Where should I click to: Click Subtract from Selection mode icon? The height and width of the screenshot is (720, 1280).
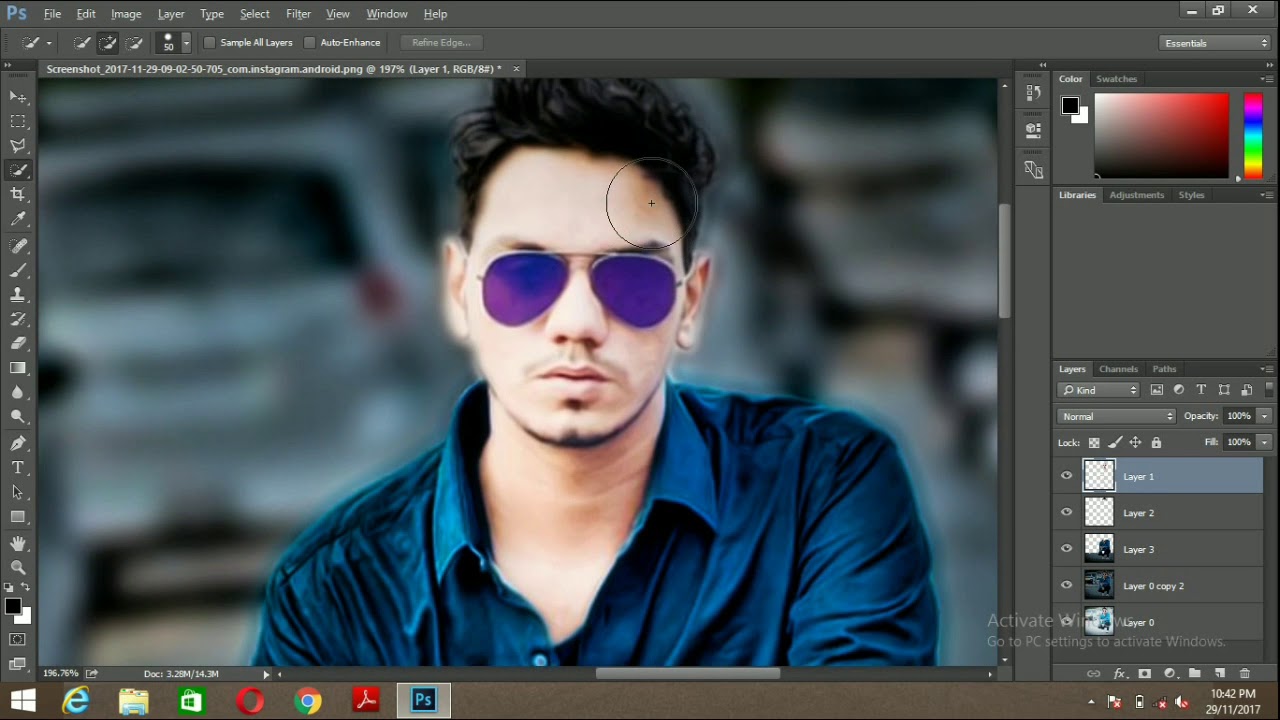(x=134, y=43)
